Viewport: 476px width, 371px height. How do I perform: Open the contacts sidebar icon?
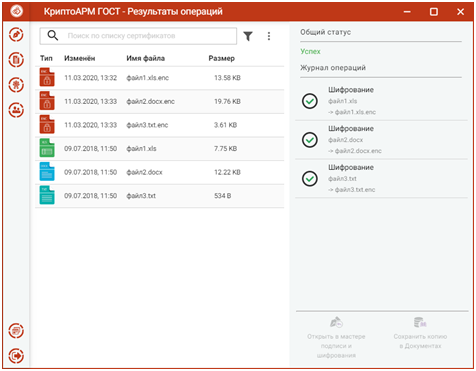pyautogui.click(x=16, y=110)
